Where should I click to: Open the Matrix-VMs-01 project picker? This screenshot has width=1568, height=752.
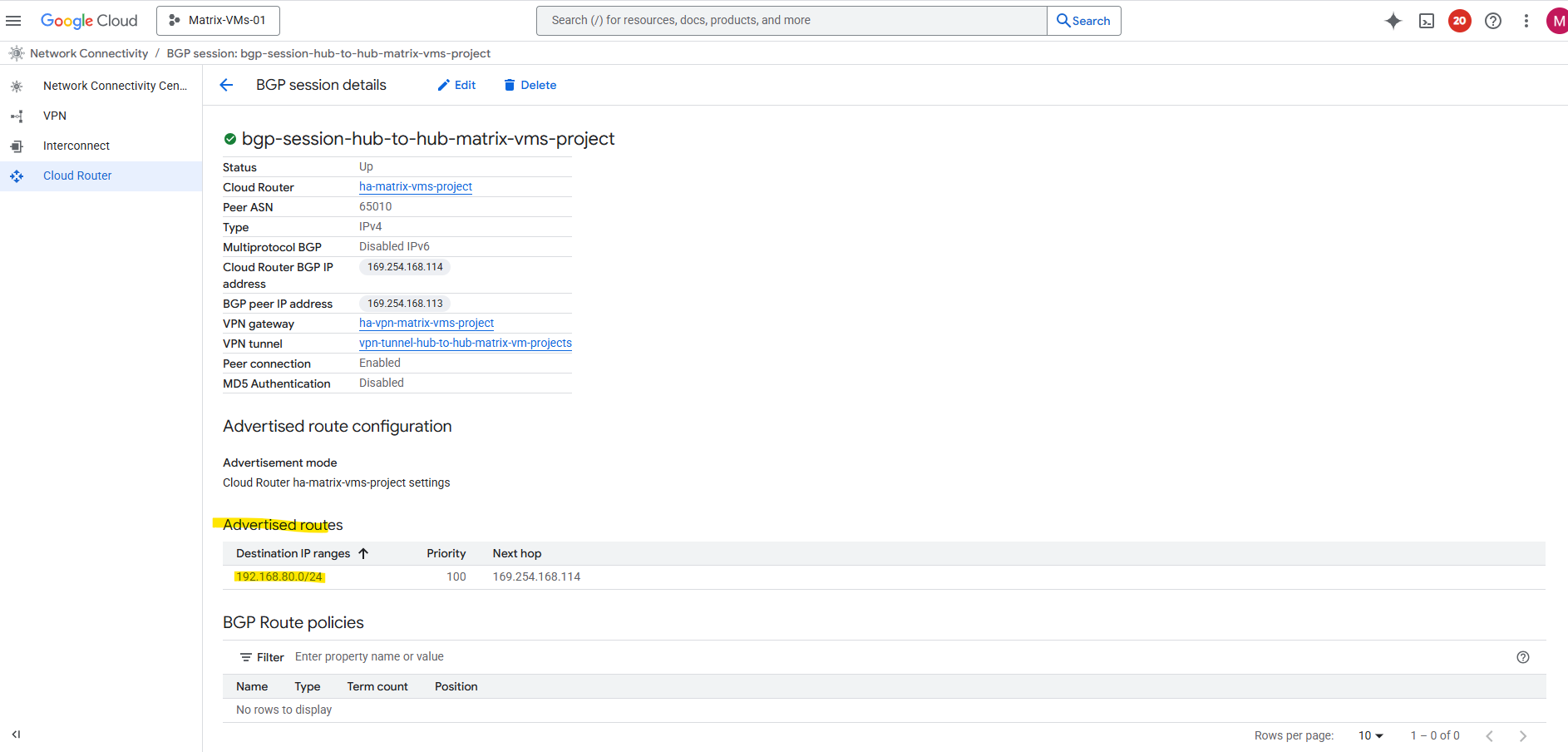click(x=218, y=21)
